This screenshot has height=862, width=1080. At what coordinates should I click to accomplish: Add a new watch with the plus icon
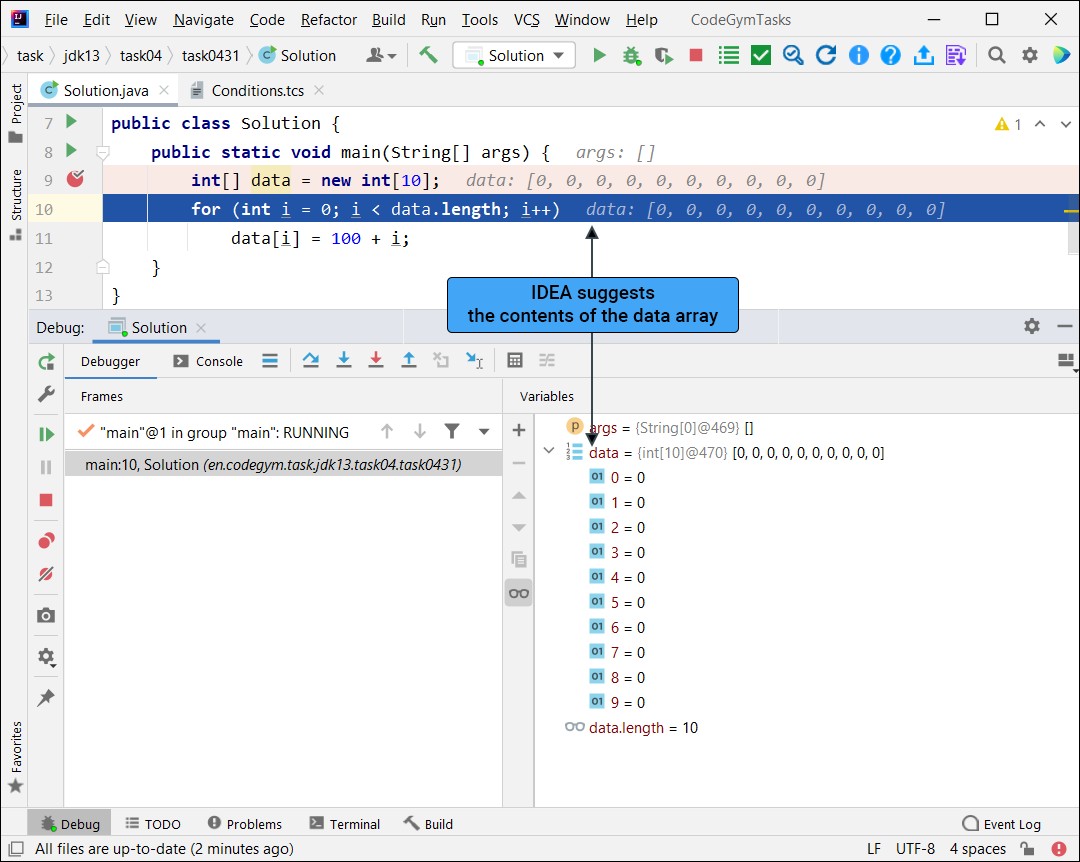519,431
